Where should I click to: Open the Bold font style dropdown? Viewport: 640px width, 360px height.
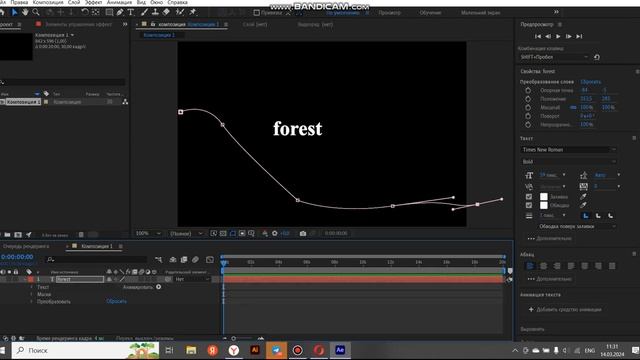[x=569, y=162]
